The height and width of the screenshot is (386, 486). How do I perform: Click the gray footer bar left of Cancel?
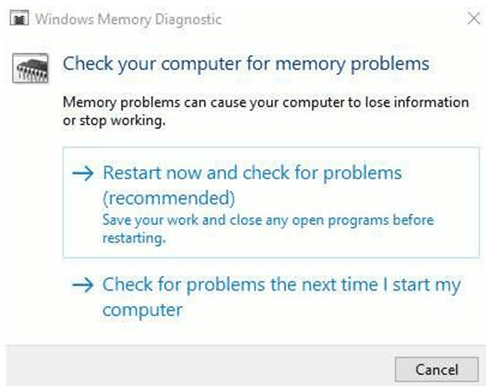click(x=200, y=367)
